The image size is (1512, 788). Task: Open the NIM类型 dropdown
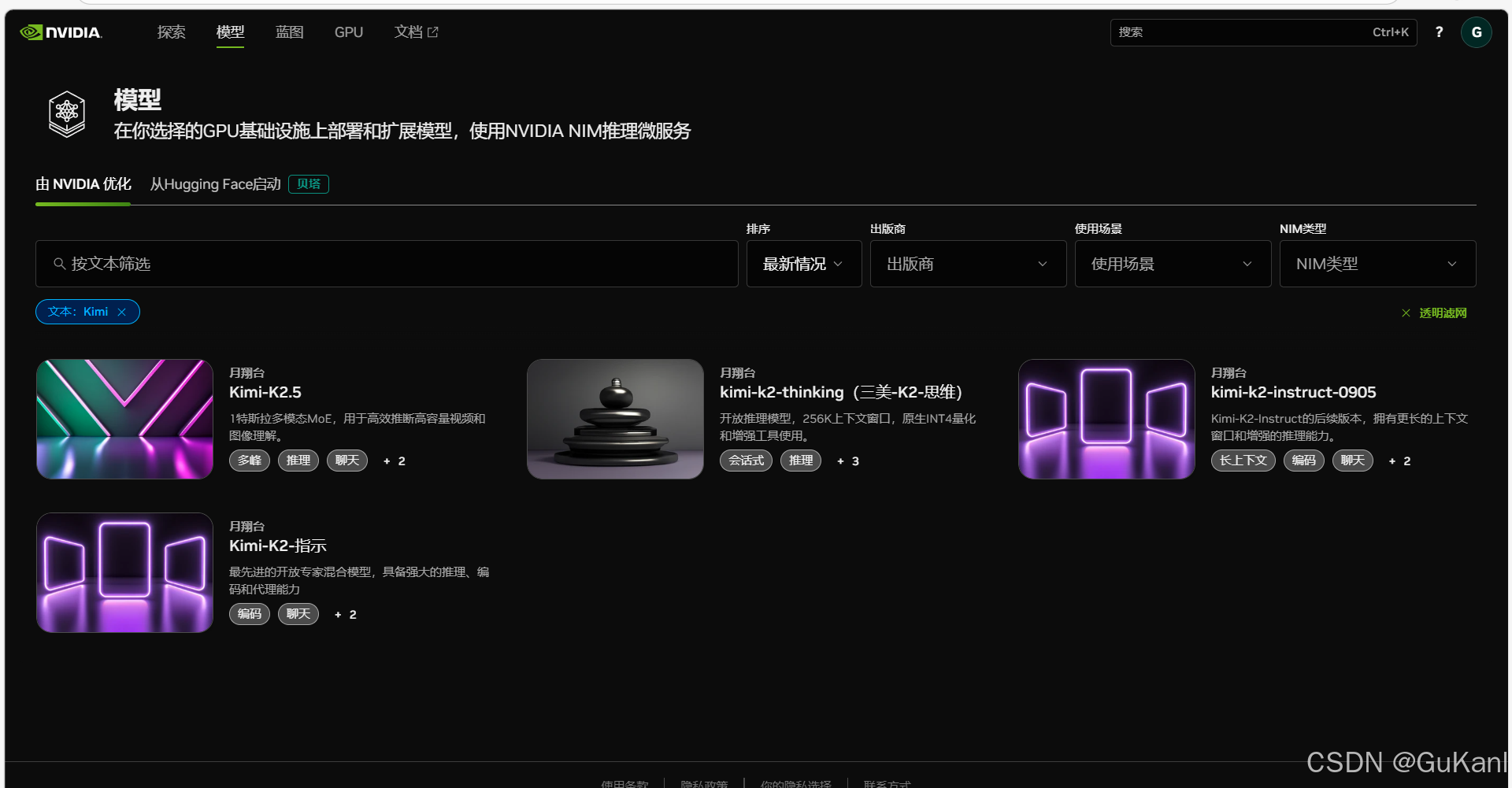(1377, 264)
